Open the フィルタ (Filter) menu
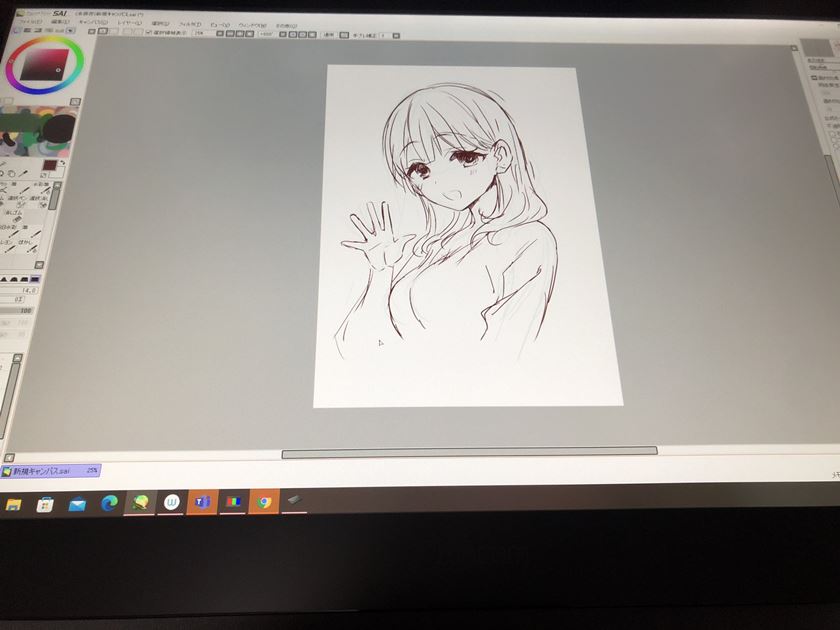This screenshot has height=630, width=840. 190,23
